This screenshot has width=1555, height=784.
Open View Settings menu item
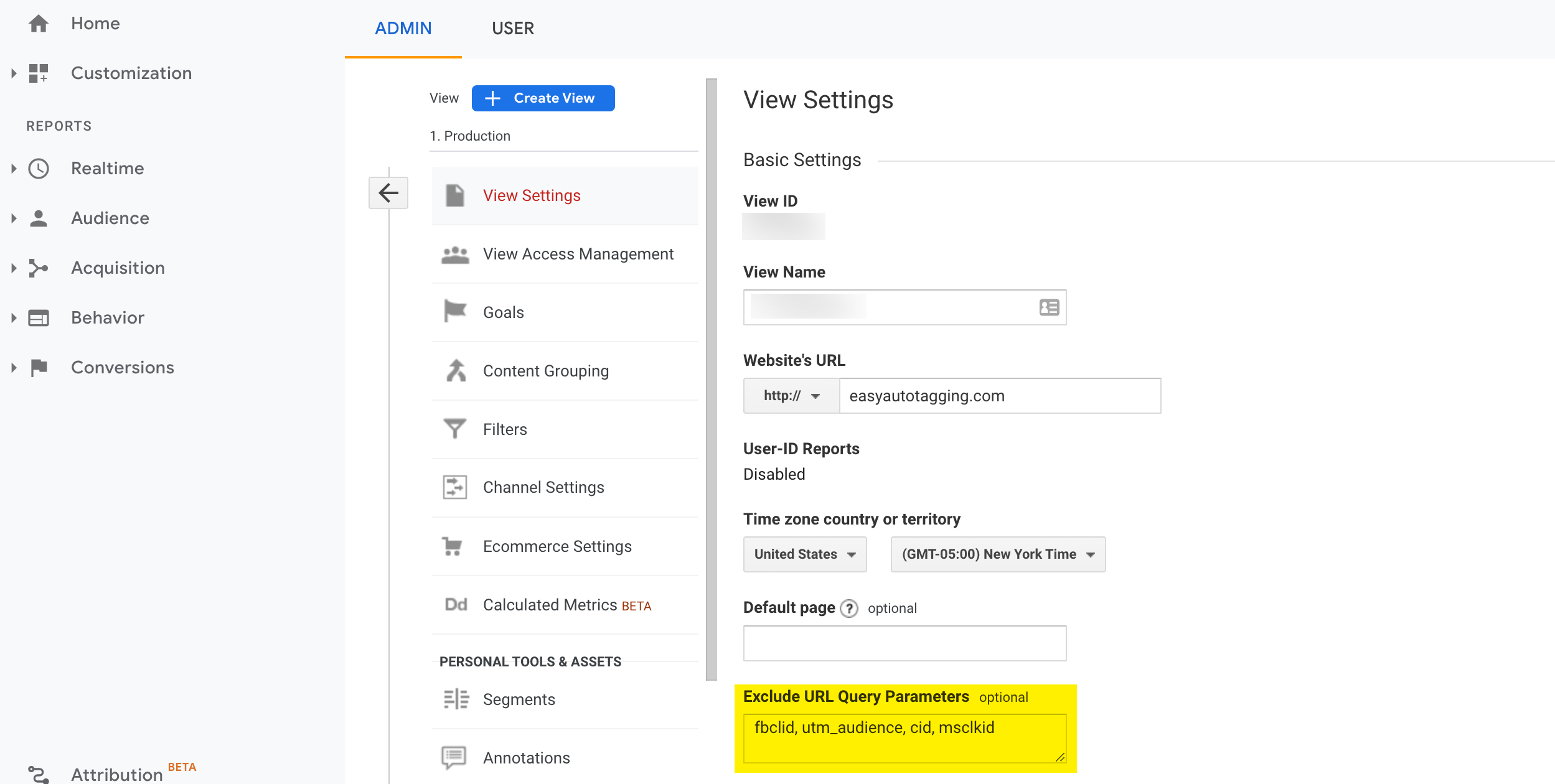coord(565,195)
